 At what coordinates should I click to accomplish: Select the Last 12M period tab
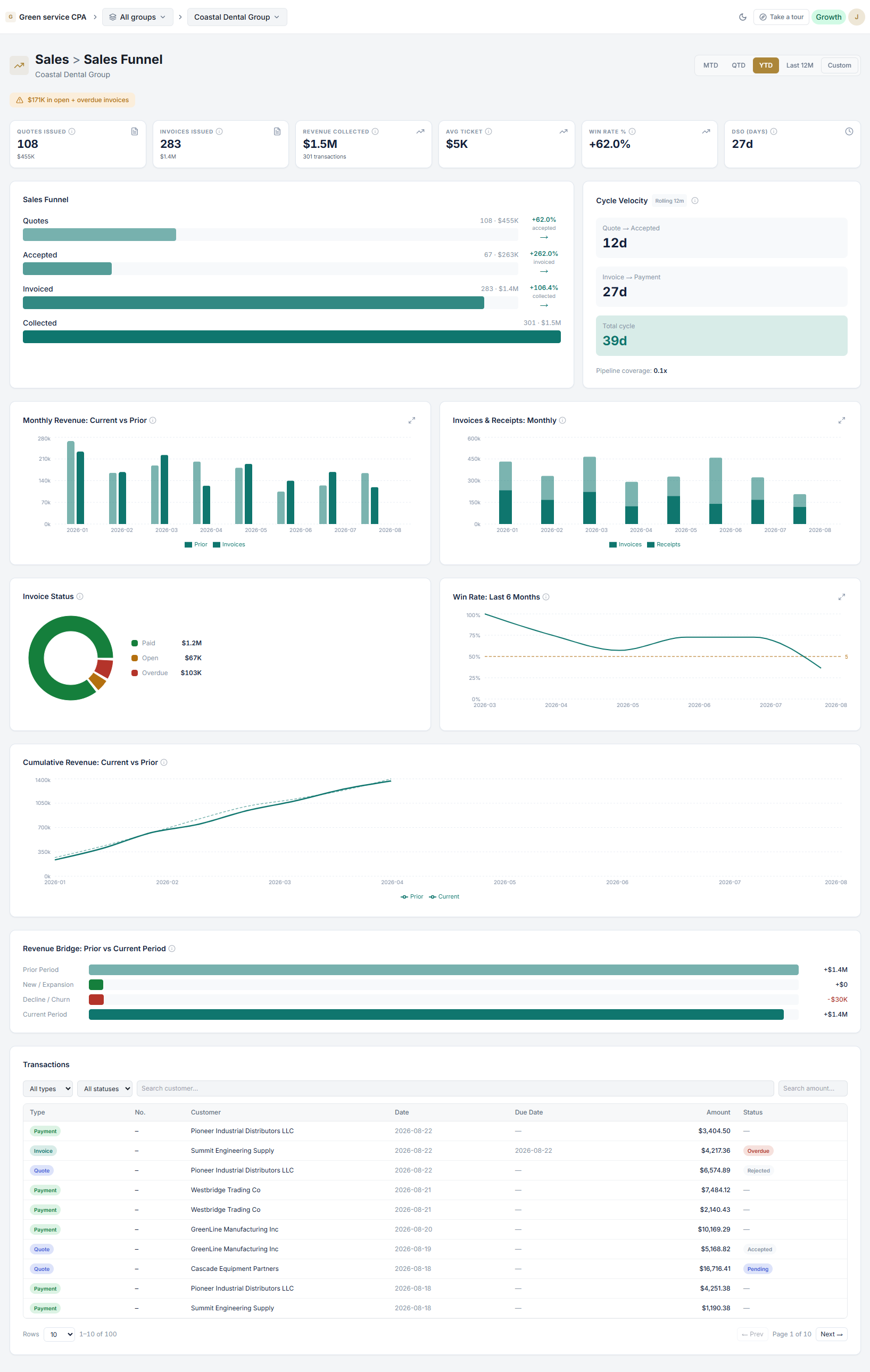coord(799,65)
